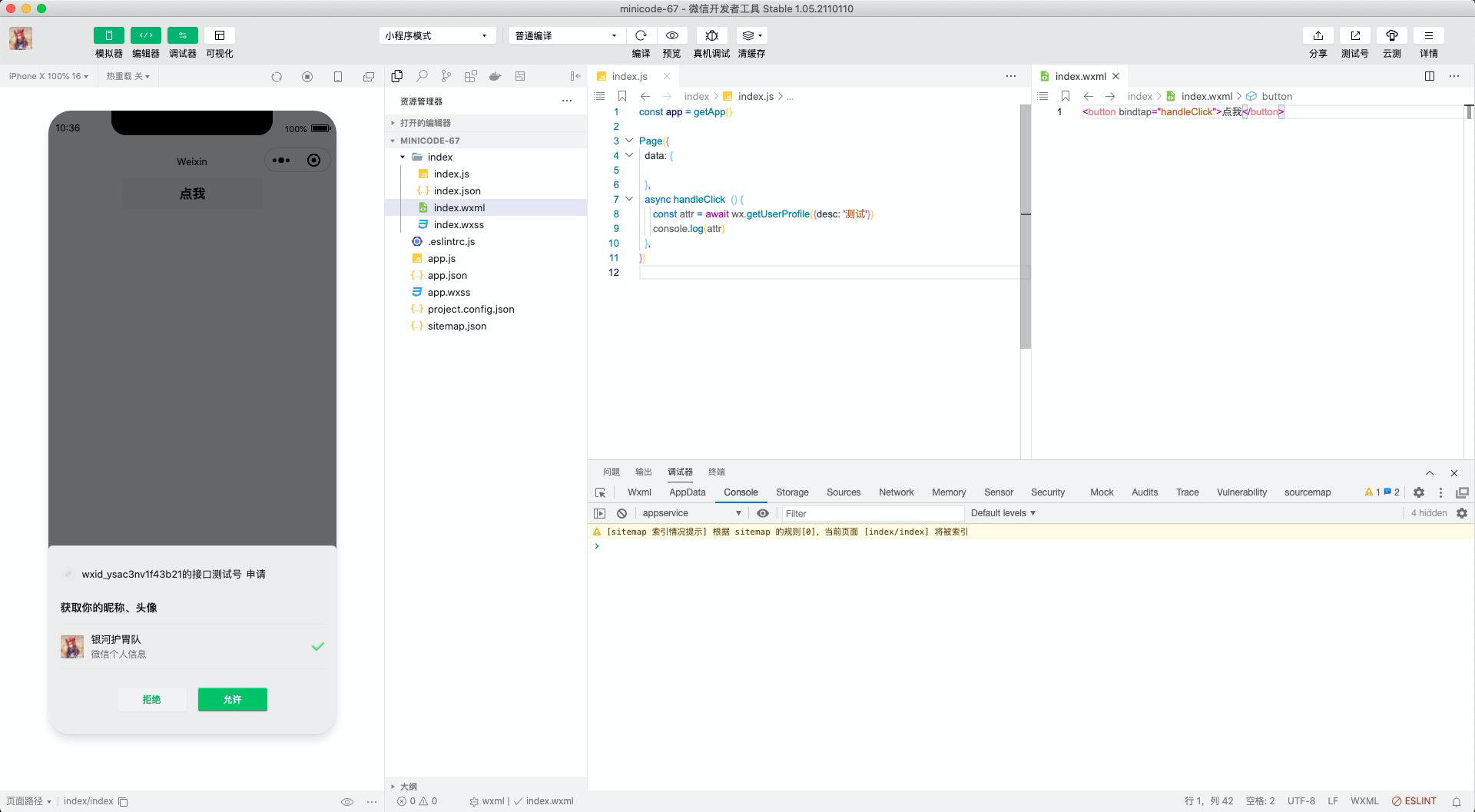Toggle the simulator panel (模拟器)
The width and height of the screenshot is (1475, 812).
pos(108,35)
